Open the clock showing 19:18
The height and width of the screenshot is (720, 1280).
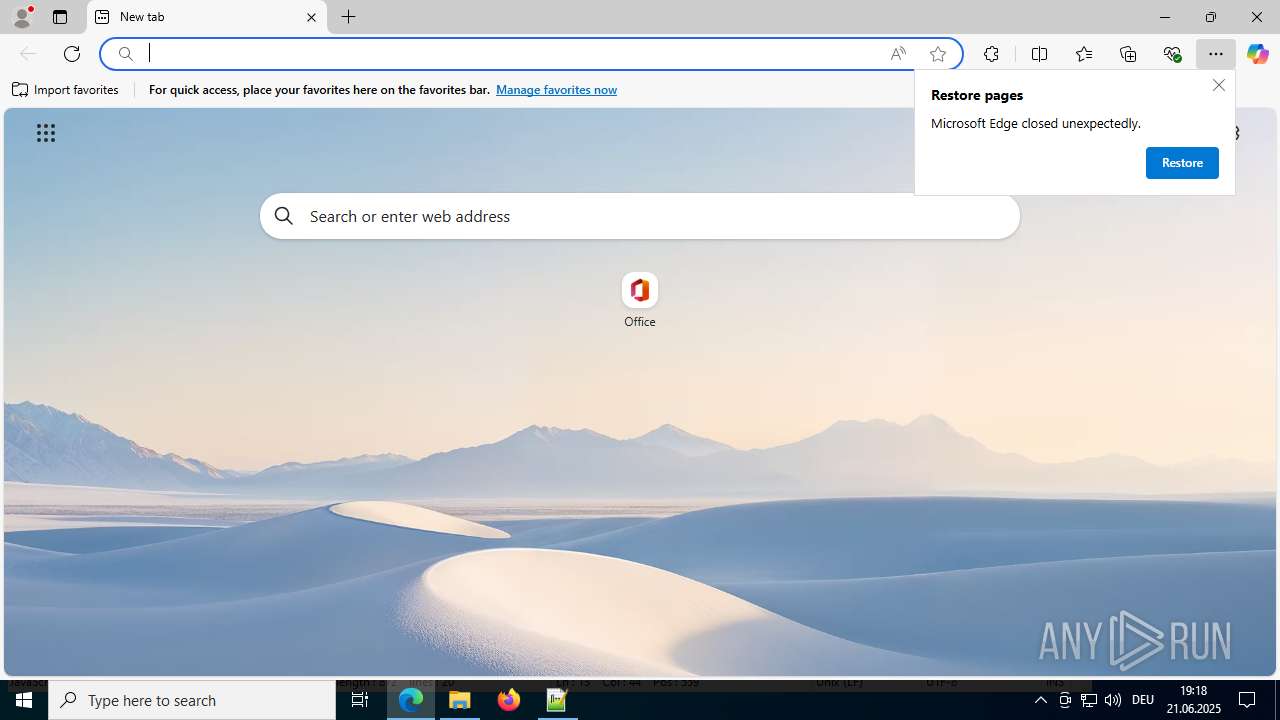click(x=1194, y=700)
